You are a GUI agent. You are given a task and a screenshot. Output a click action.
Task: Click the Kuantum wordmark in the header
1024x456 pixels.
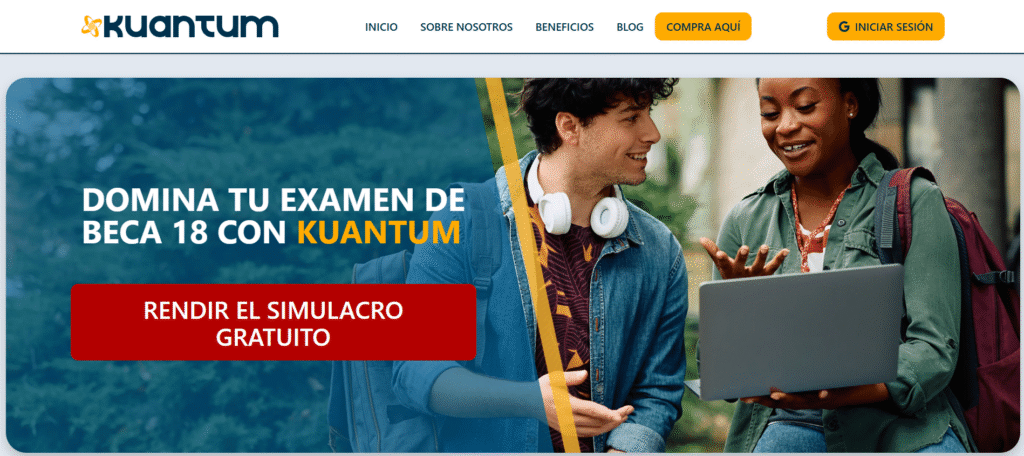[x=191, y=26]
